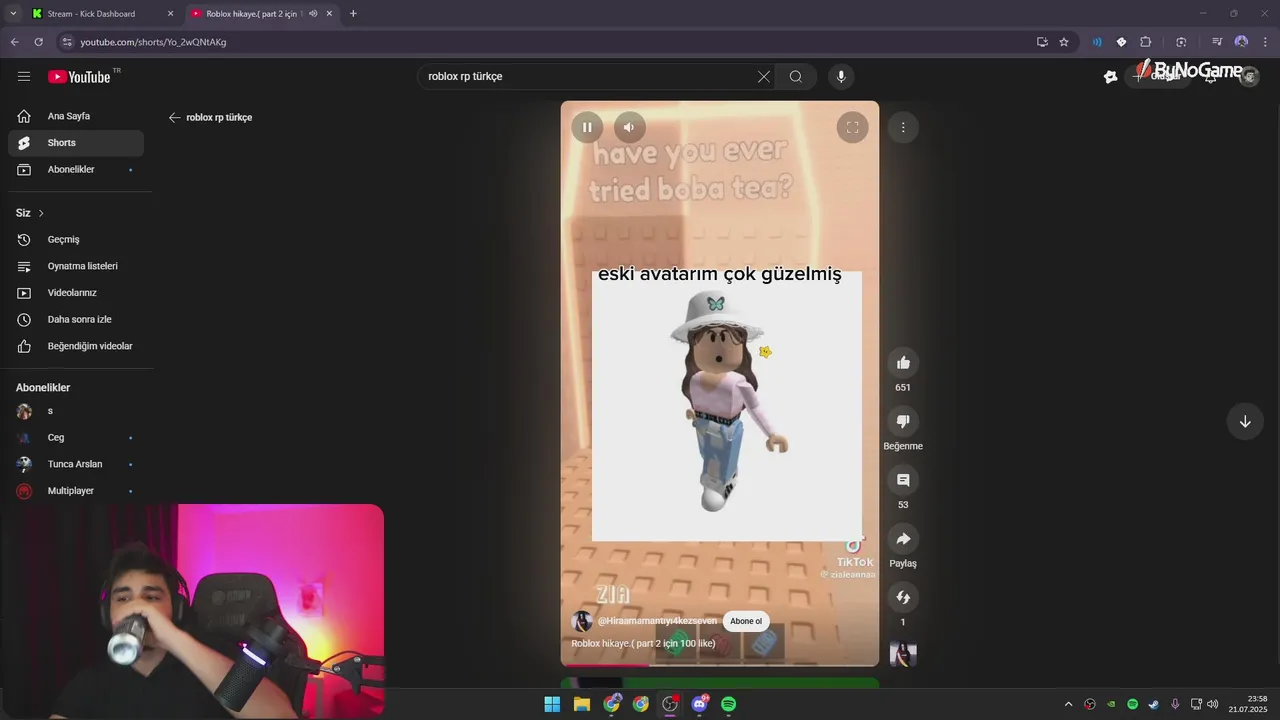
Task: Pause the playing Short
Action: click(x=587, y=127)
